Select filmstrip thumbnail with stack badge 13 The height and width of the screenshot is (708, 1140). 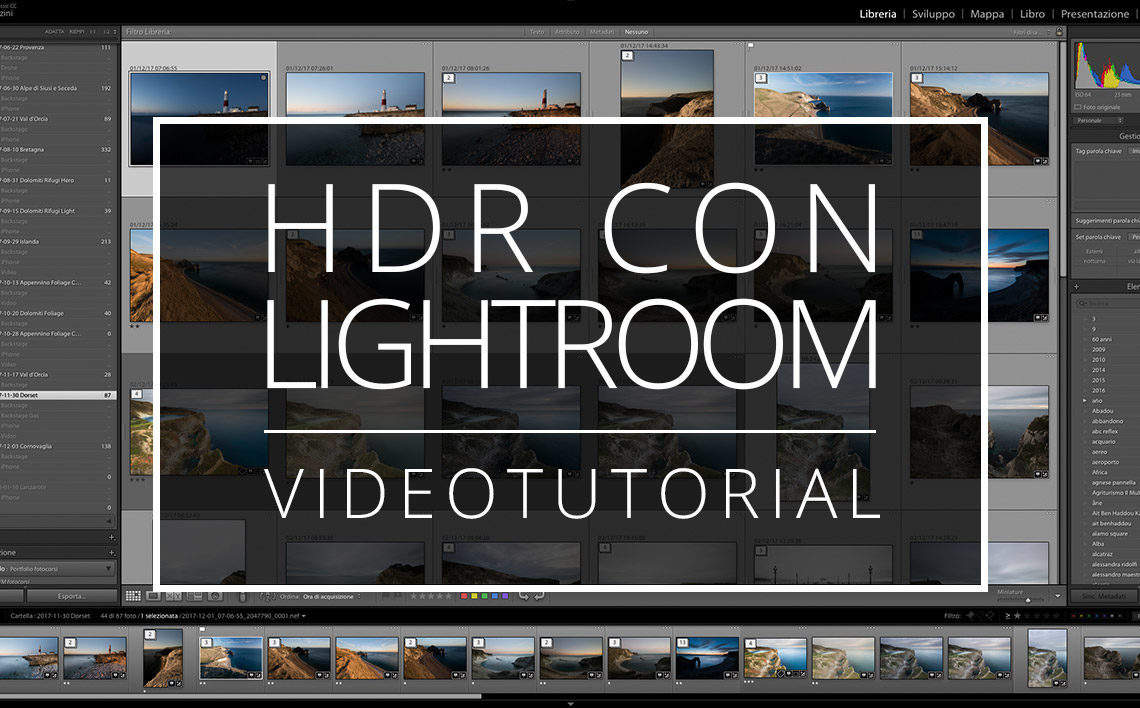[x=707, y=659]
